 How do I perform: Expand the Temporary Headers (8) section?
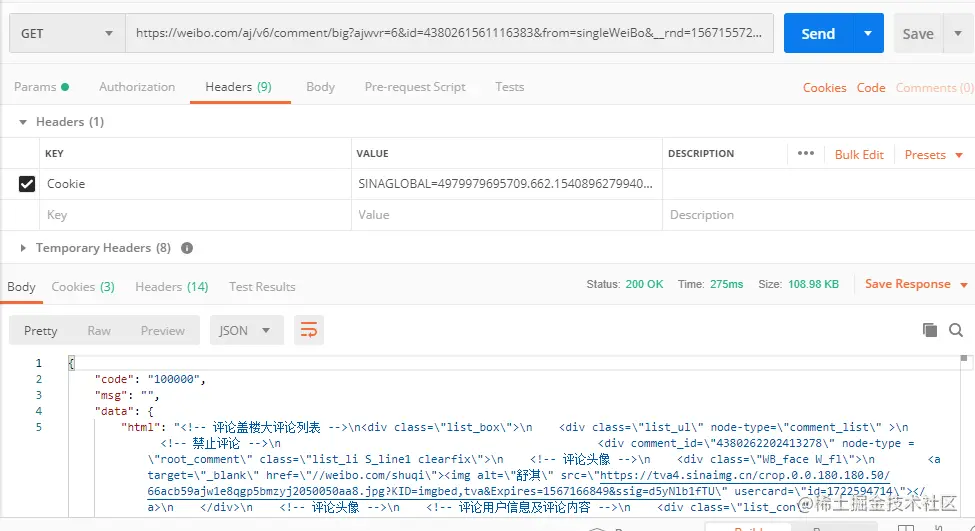click(x=23, y=248)
